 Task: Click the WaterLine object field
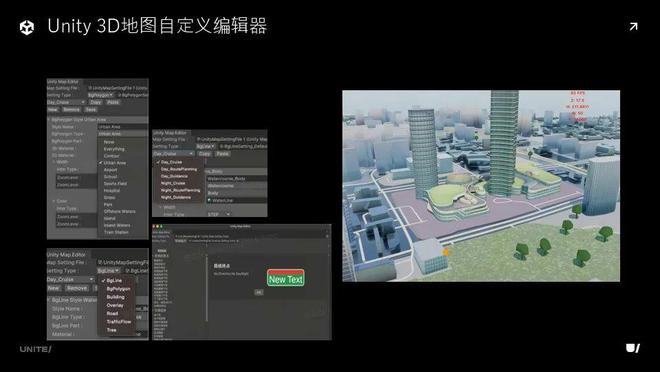click(x=237, y=200)
